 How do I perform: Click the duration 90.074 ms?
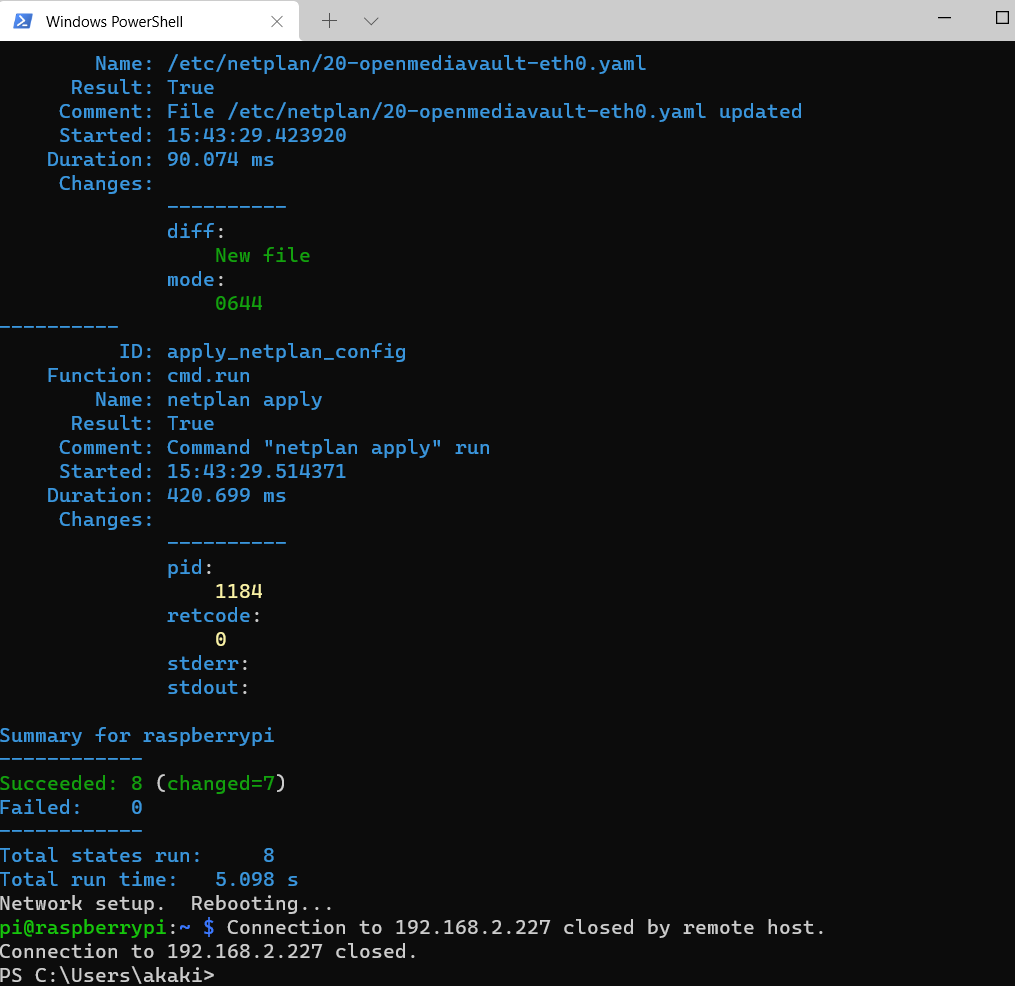click(x=220, y=159)
